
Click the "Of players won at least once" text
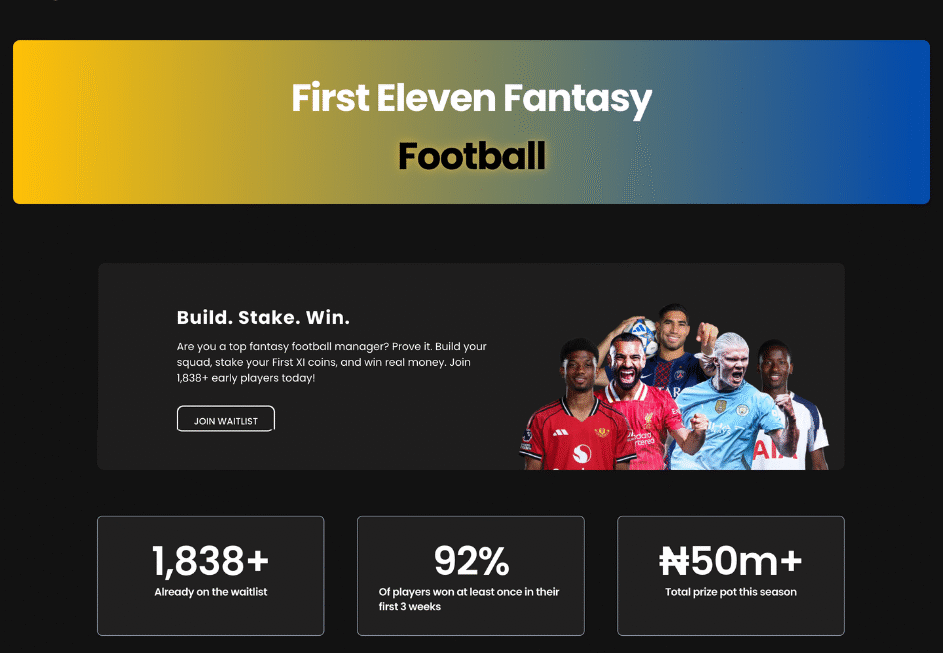(469, 599)
